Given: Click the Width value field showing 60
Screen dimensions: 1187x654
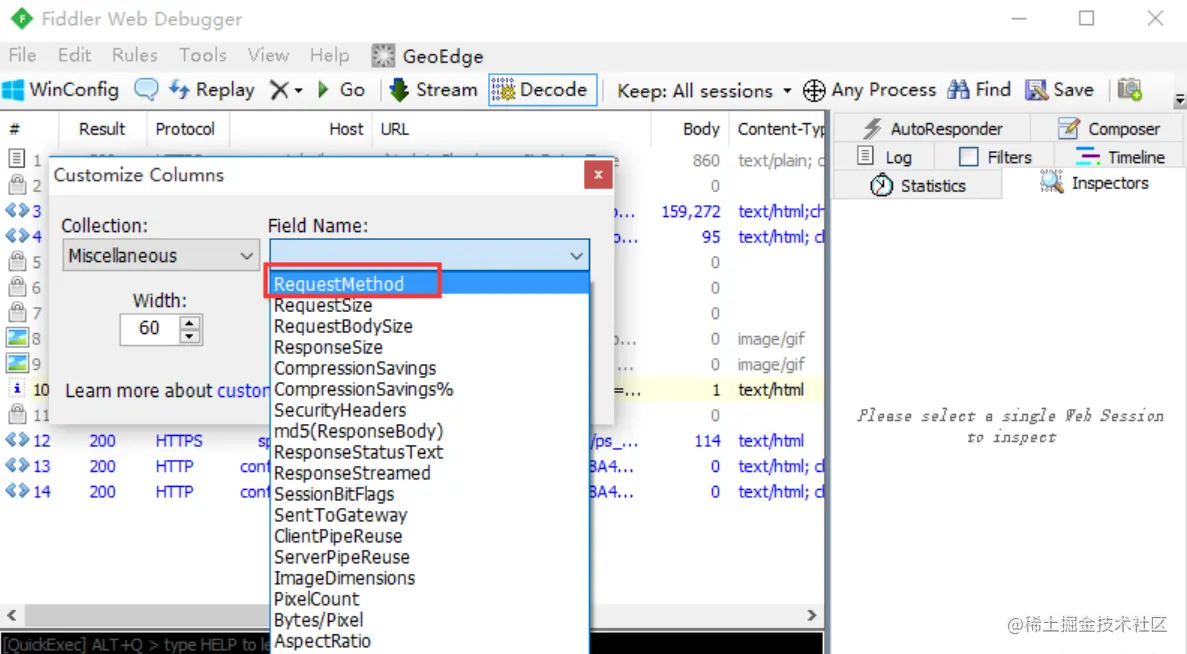Looking at the screenshot, I should [x=150, y=329].
